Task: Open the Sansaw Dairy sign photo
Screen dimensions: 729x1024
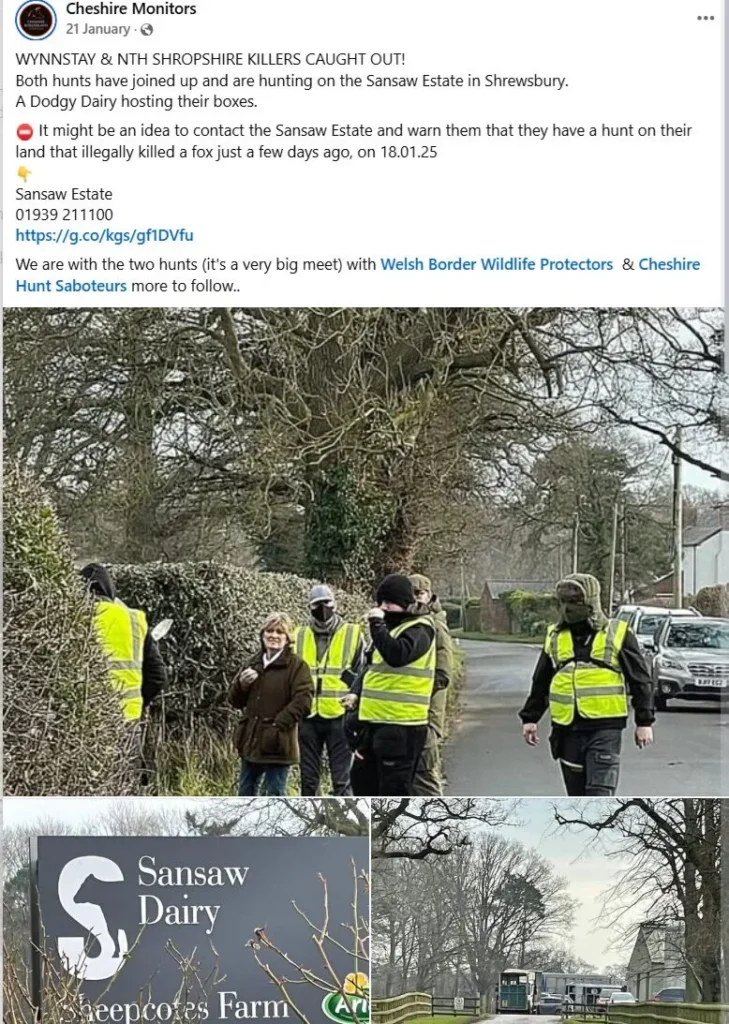Action: click(x=186, y=911)
